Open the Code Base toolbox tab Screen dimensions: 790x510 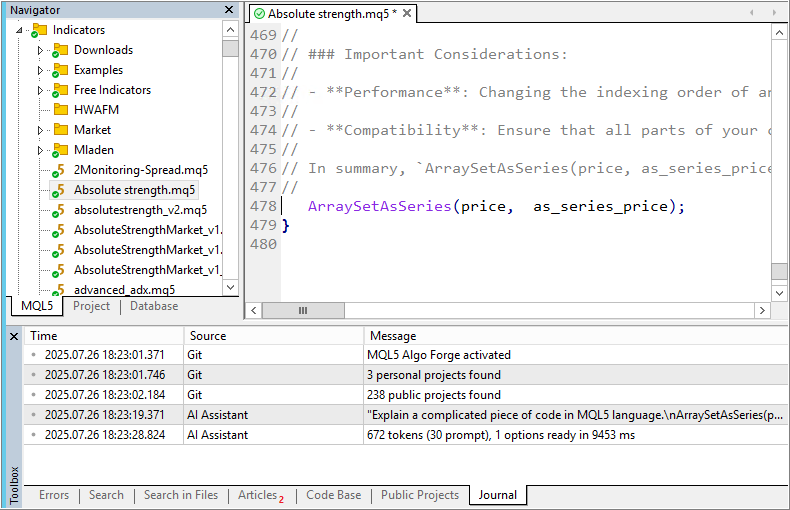point(334,495)
